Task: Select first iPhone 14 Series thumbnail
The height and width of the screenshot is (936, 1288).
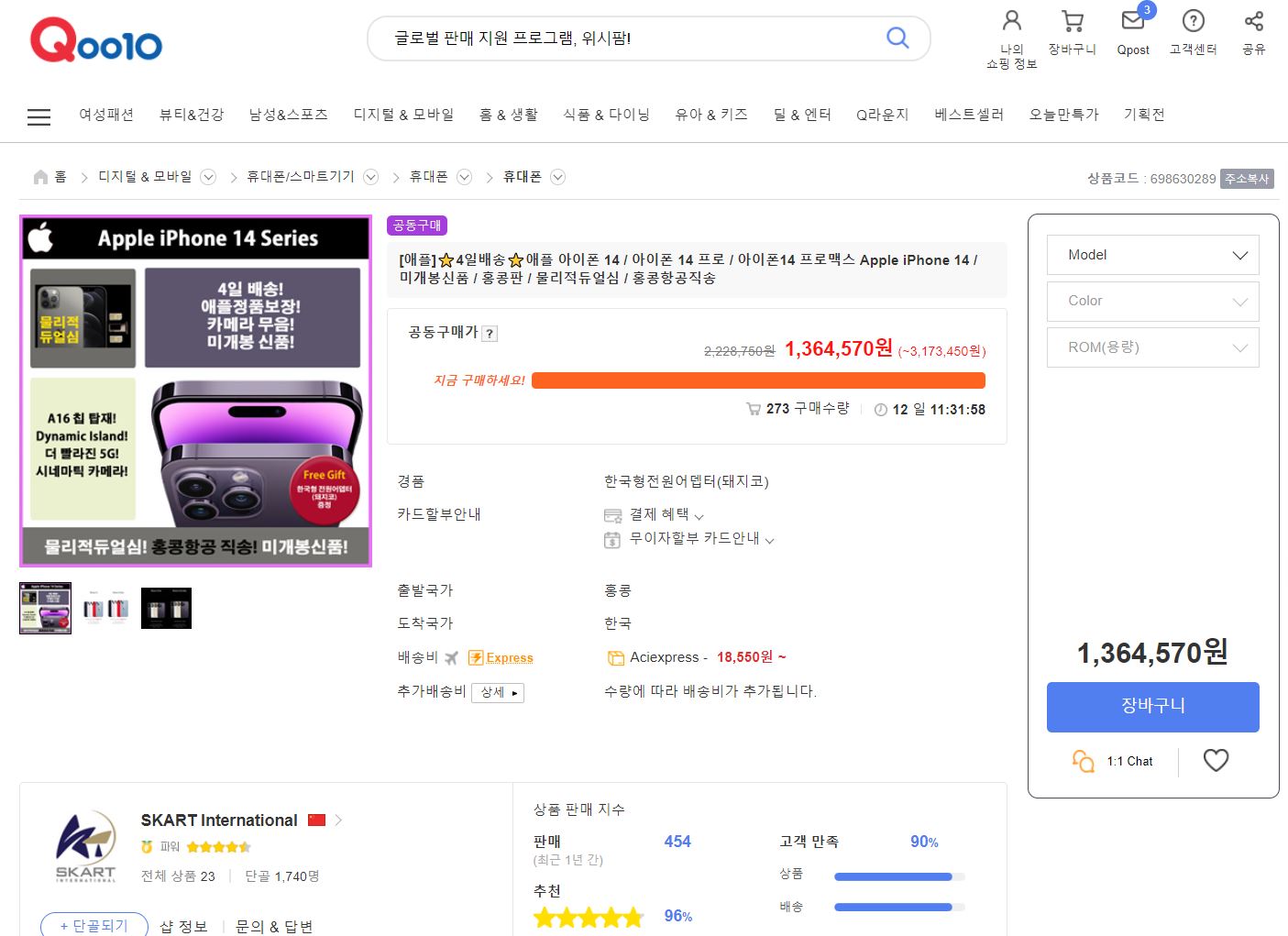Action: (45, 608)
